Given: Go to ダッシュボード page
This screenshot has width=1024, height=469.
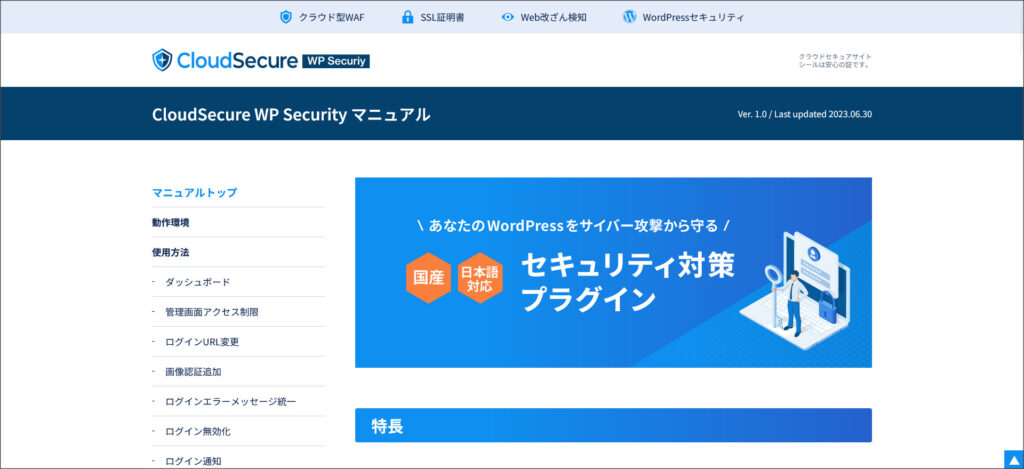Looking at the screenshot, I should tap(197, 282).
